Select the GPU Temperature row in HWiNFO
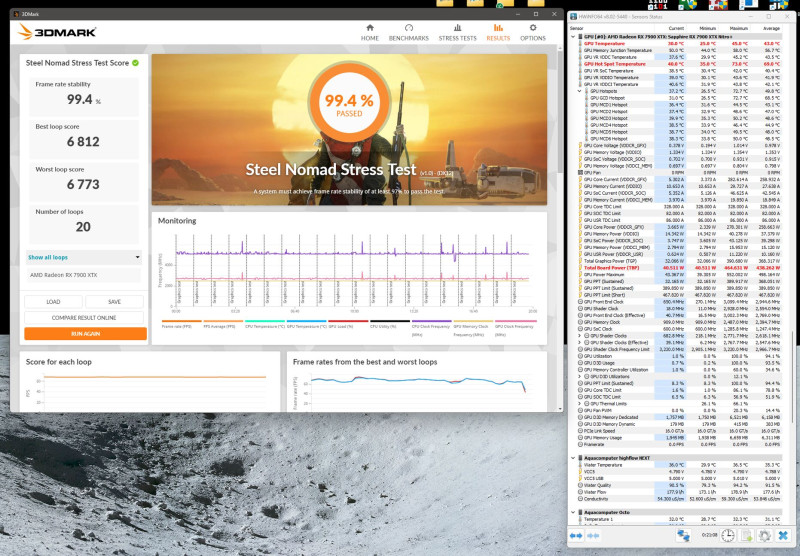Viewport: 800px width, 556px height. point(681,44)
